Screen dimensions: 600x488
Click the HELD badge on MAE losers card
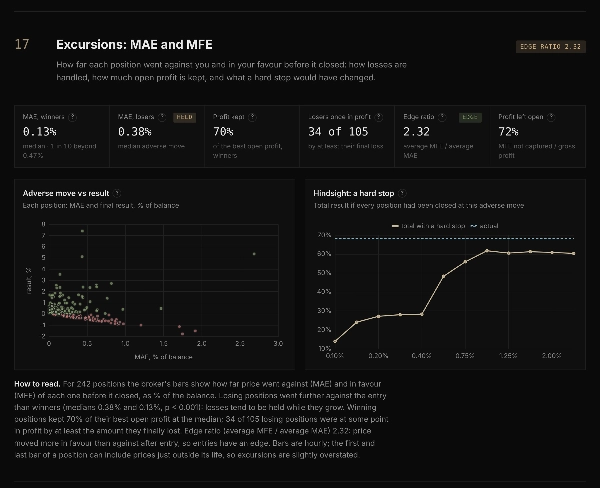point(184,118)
